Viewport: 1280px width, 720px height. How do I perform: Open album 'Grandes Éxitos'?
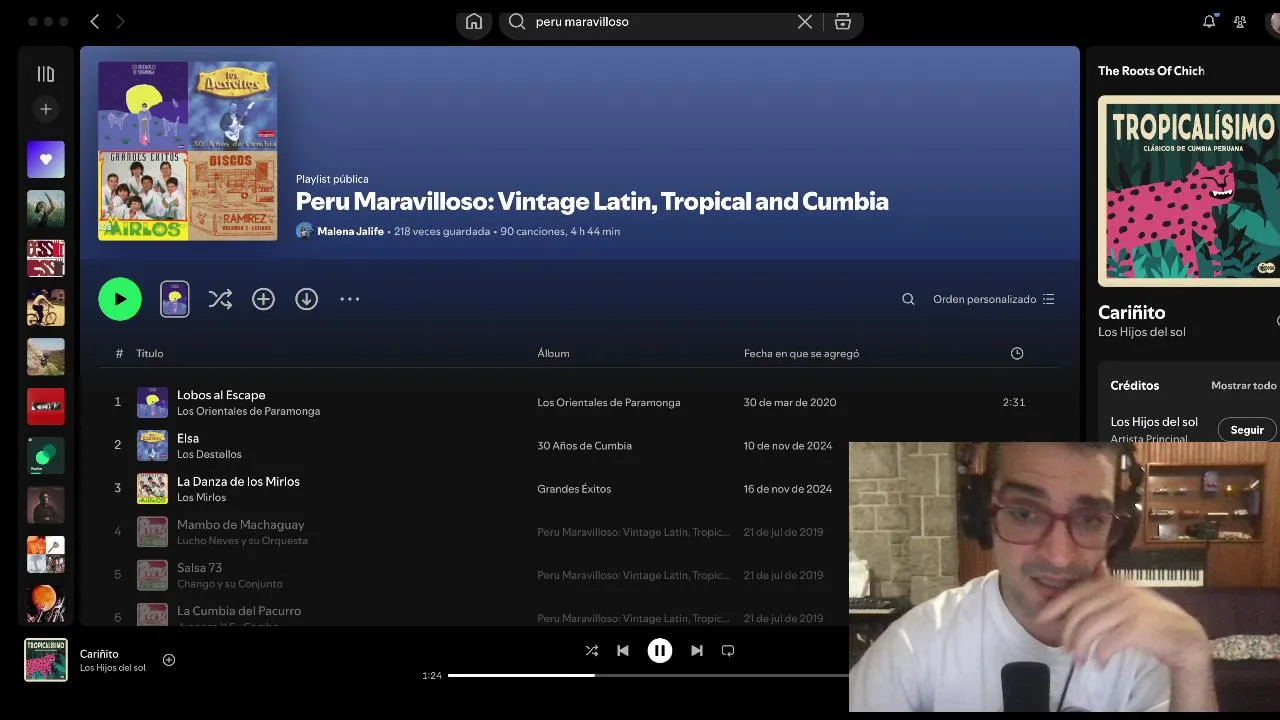pos(574,489)
